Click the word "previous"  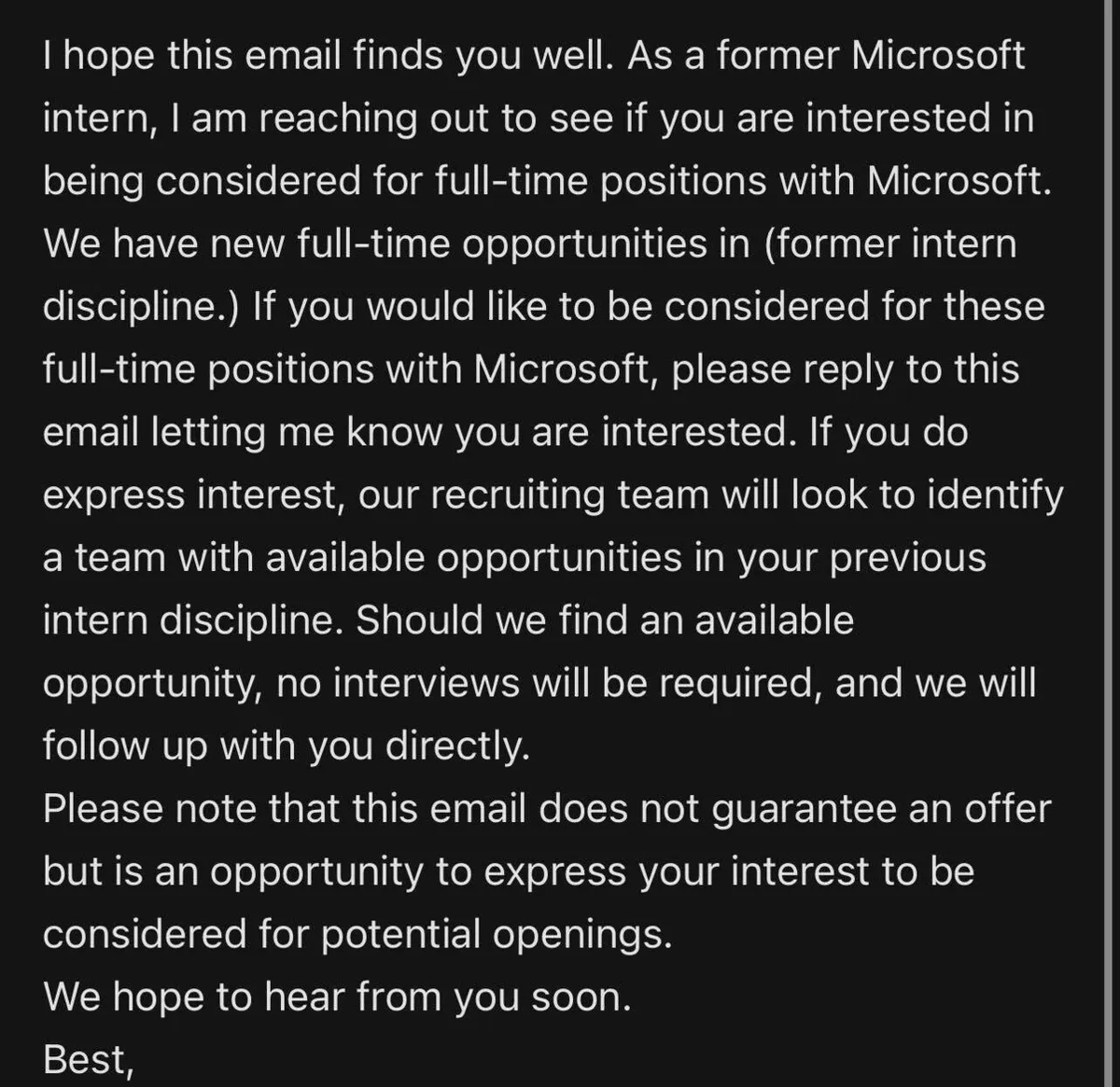[907, 557]
